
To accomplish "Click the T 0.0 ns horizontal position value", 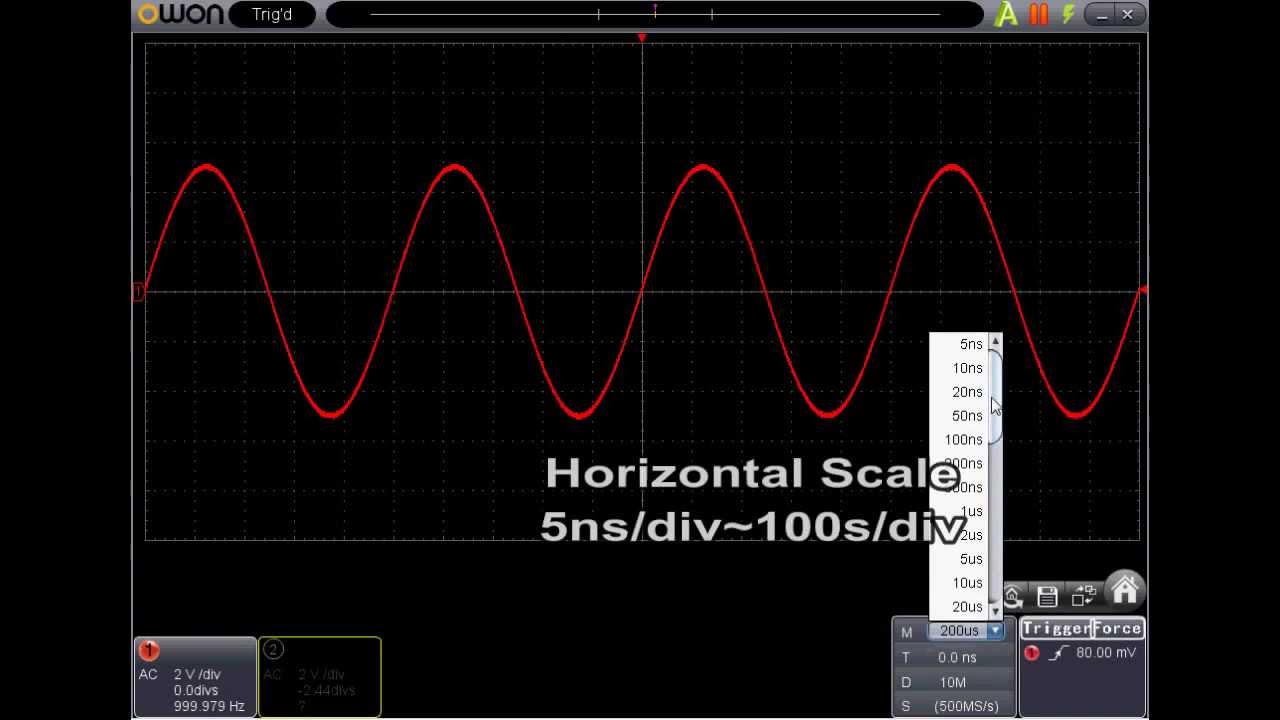I will click(x=957, y=657).
